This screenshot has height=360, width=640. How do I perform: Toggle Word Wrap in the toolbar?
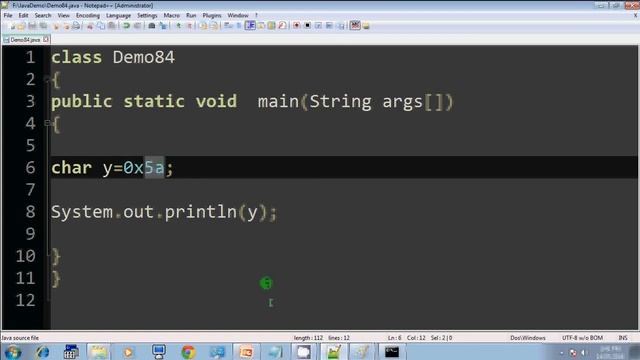click(228, 26)
